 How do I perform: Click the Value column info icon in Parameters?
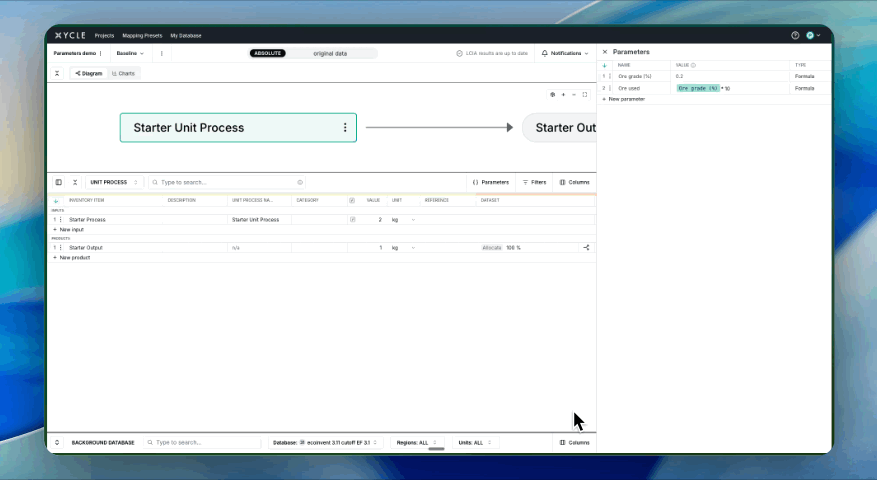[693, 65]
